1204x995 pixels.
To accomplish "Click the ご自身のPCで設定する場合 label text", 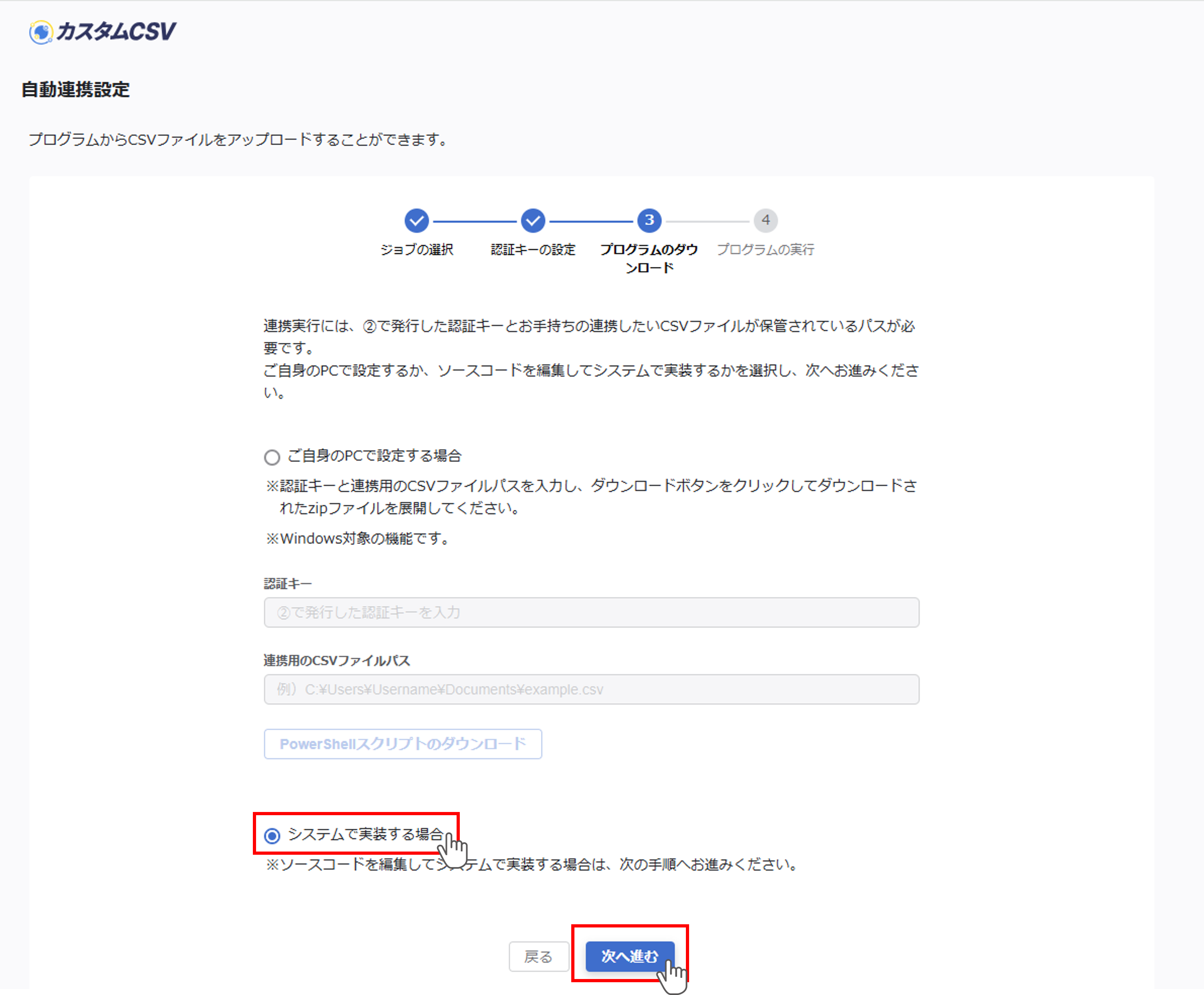I will coord(374,456).
